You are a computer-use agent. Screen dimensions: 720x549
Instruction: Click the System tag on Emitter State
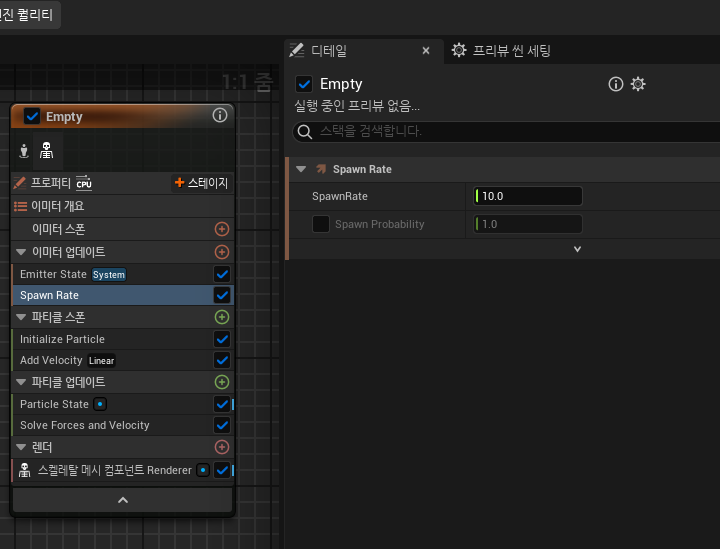(x=108, y=274)
